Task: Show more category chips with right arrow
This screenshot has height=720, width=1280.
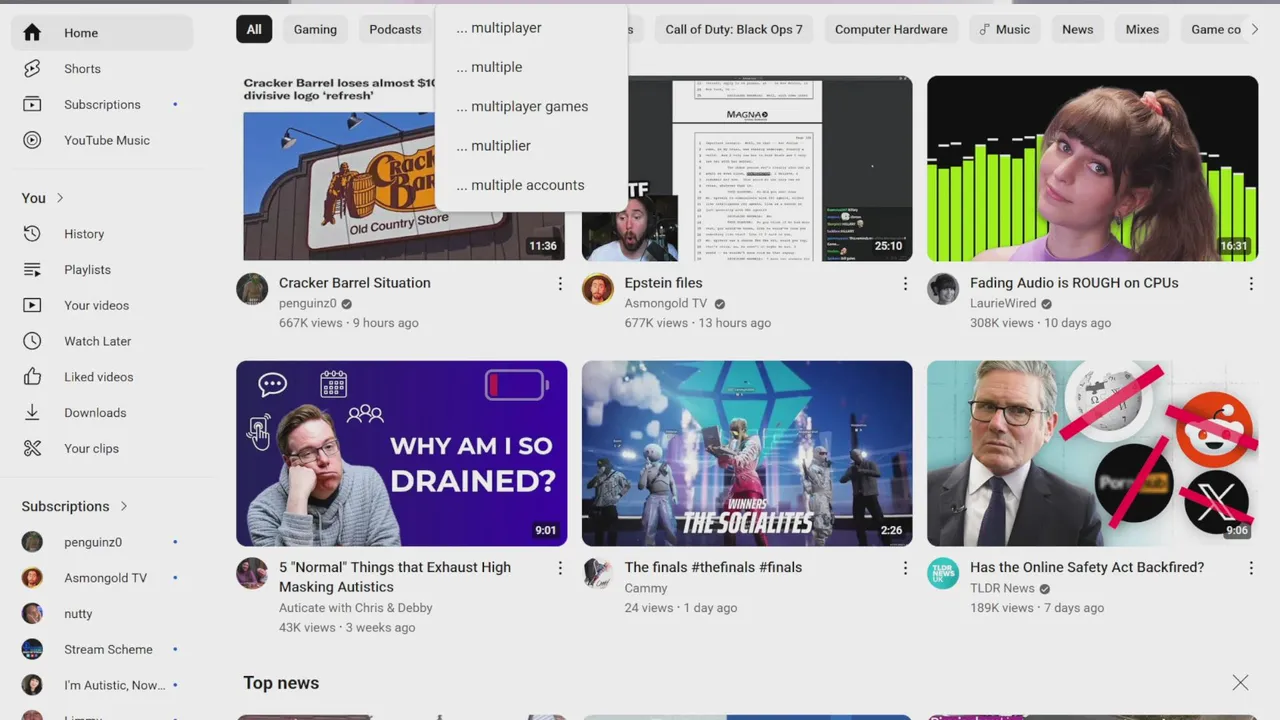Action: [x=1255, y=29]
